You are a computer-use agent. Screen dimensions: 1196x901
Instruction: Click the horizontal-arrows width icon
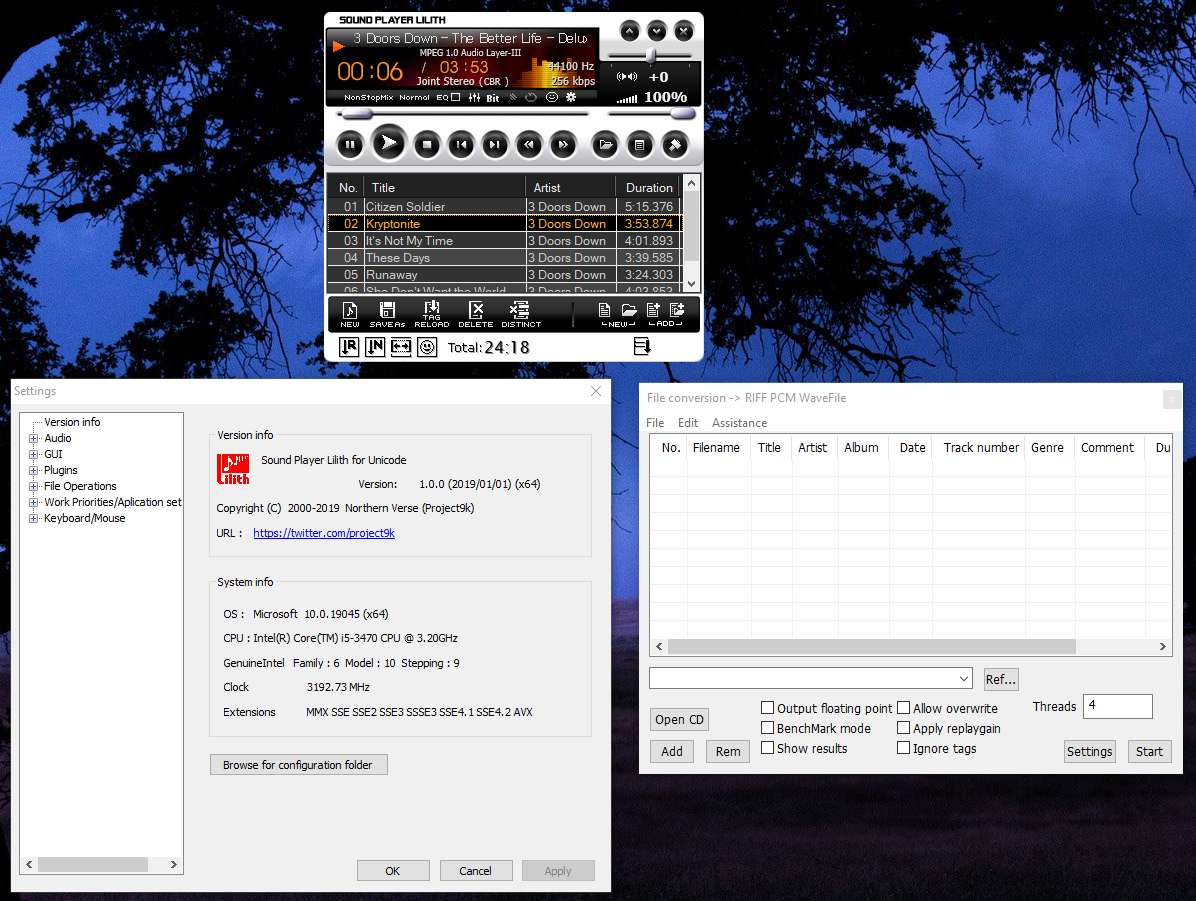click(401, 347)
